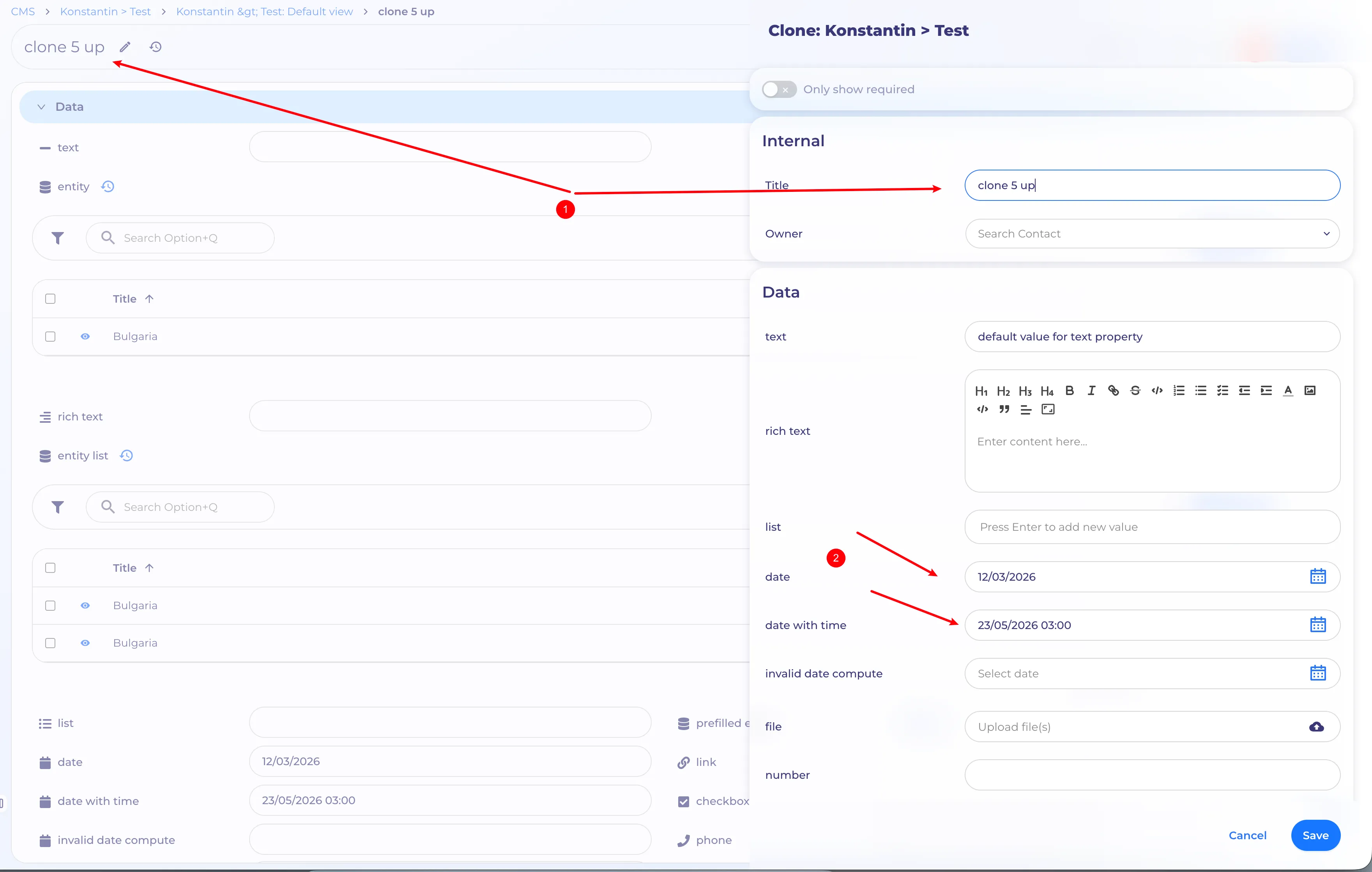Cancel the clone dialog
The width and height of the screenshot is (1372, 872).
coord(1247,835)
